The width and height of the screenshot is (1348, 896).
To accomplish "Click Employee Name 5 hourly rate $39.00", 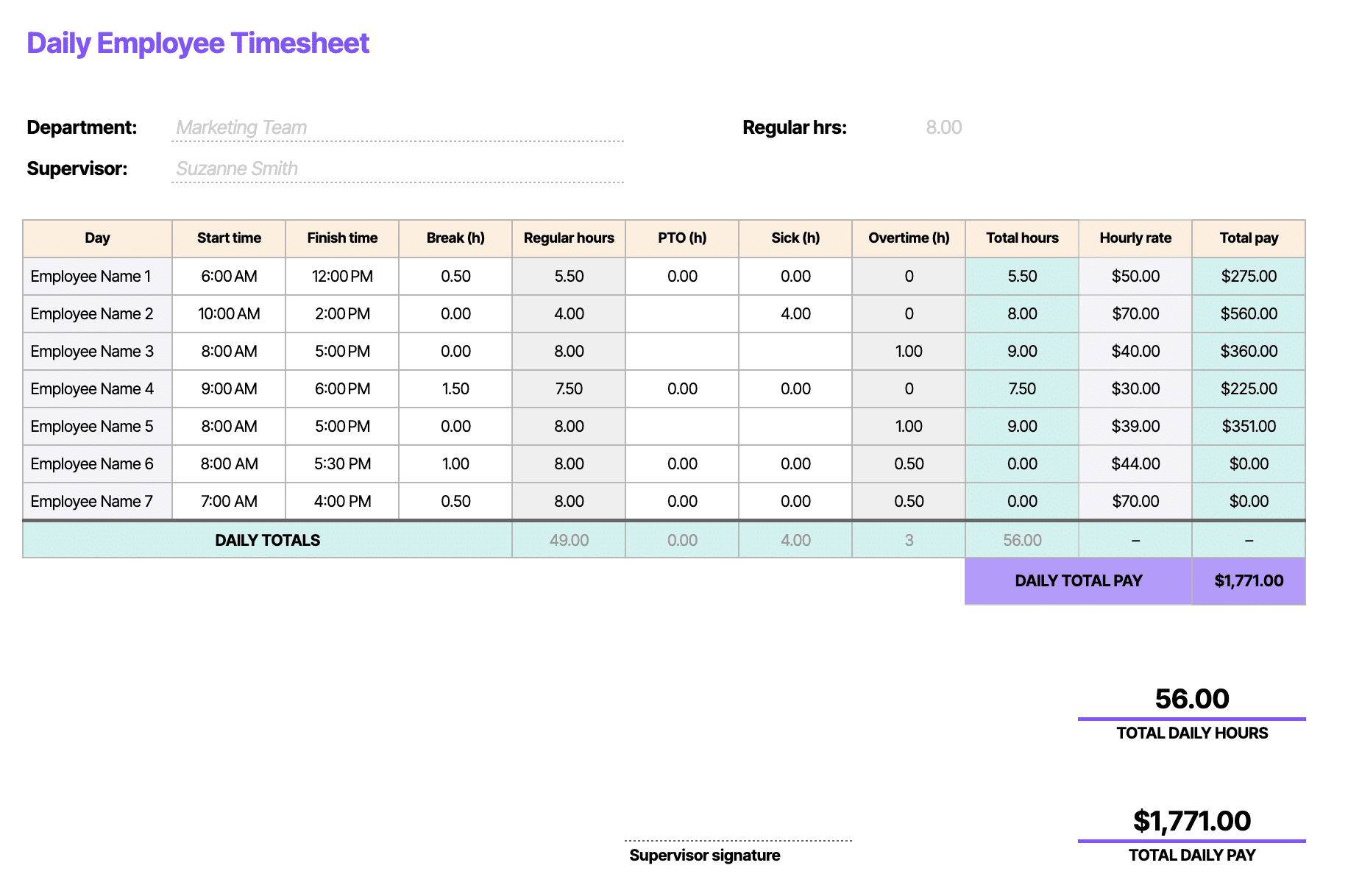I will [1135, 427].
